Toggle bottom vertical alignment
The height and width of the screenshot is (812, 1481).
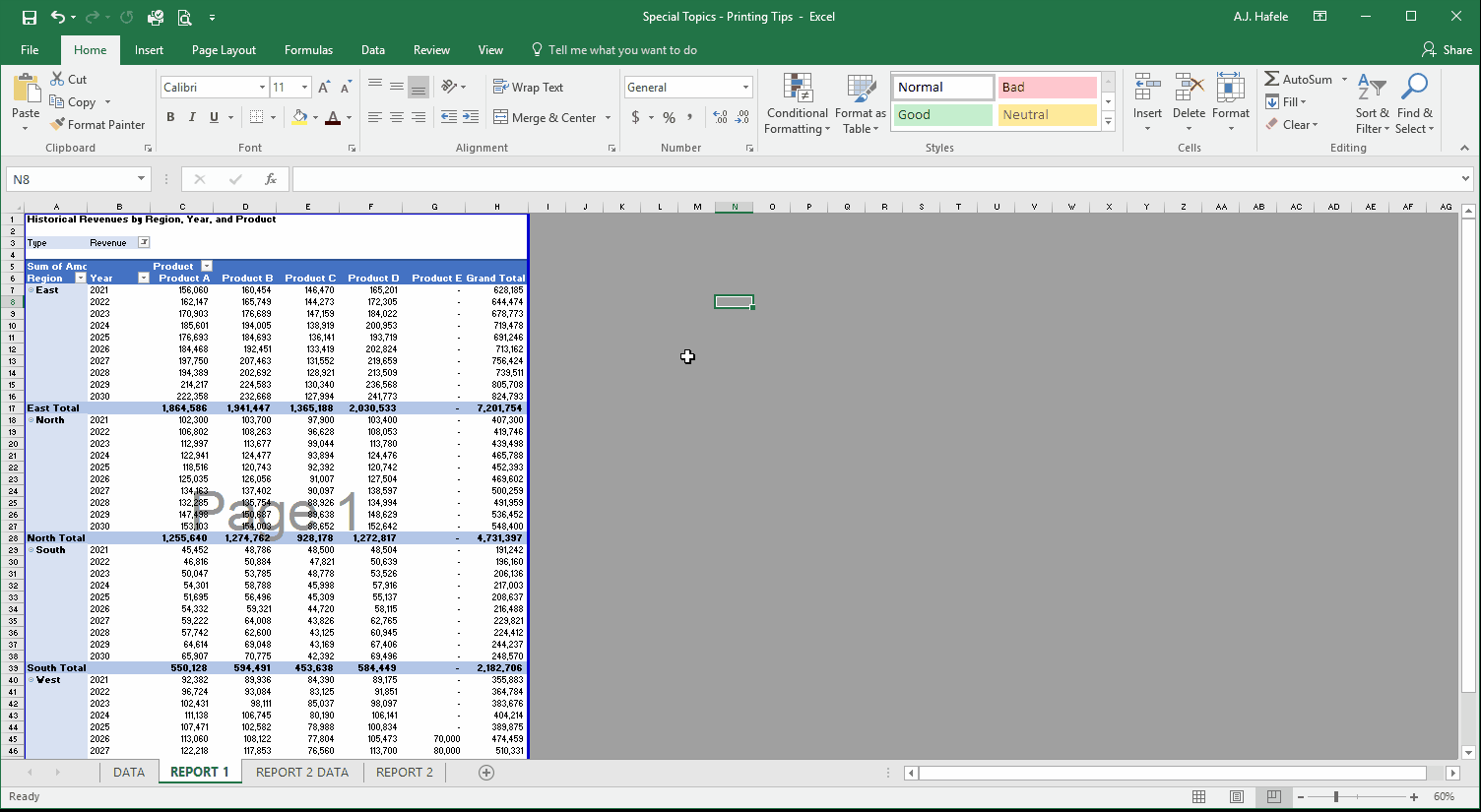pyautogui.click(x=419, y=87)
